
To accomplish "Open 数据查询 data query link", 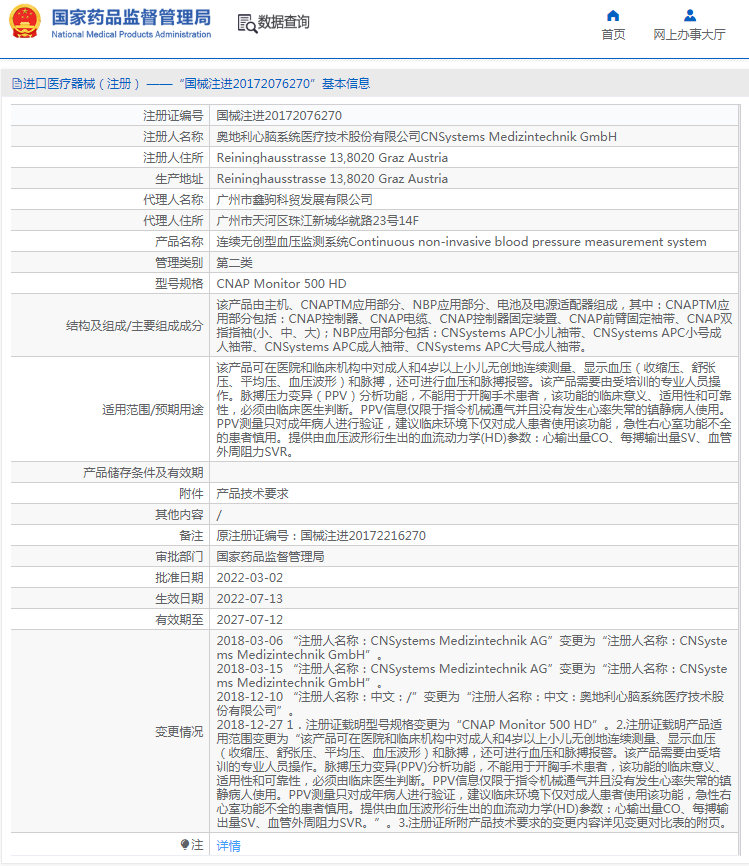I will click(283, 22).
